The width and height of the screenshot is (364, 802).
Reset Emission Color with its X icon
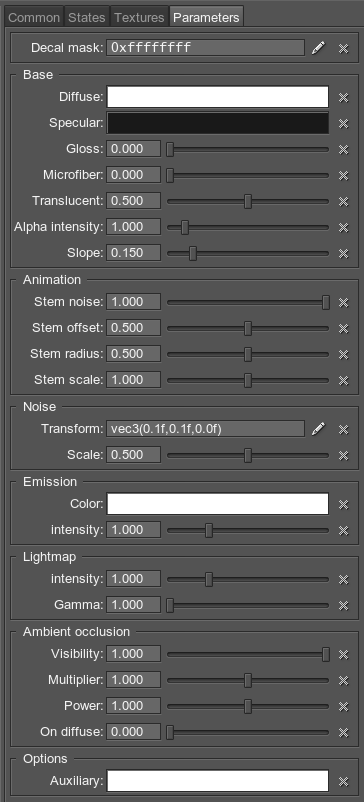click(344, 505)
